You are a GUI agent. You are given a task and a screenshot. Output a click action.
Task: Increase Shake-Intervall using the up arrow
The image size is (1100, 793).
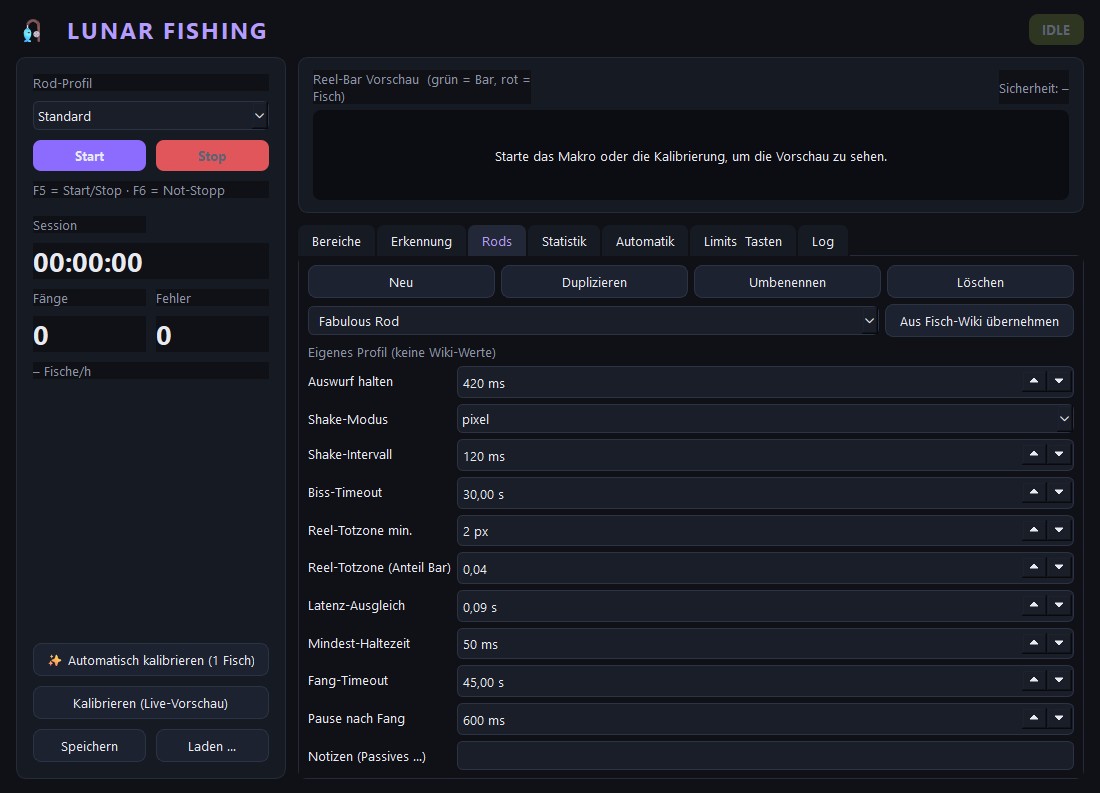[1033, 454]
